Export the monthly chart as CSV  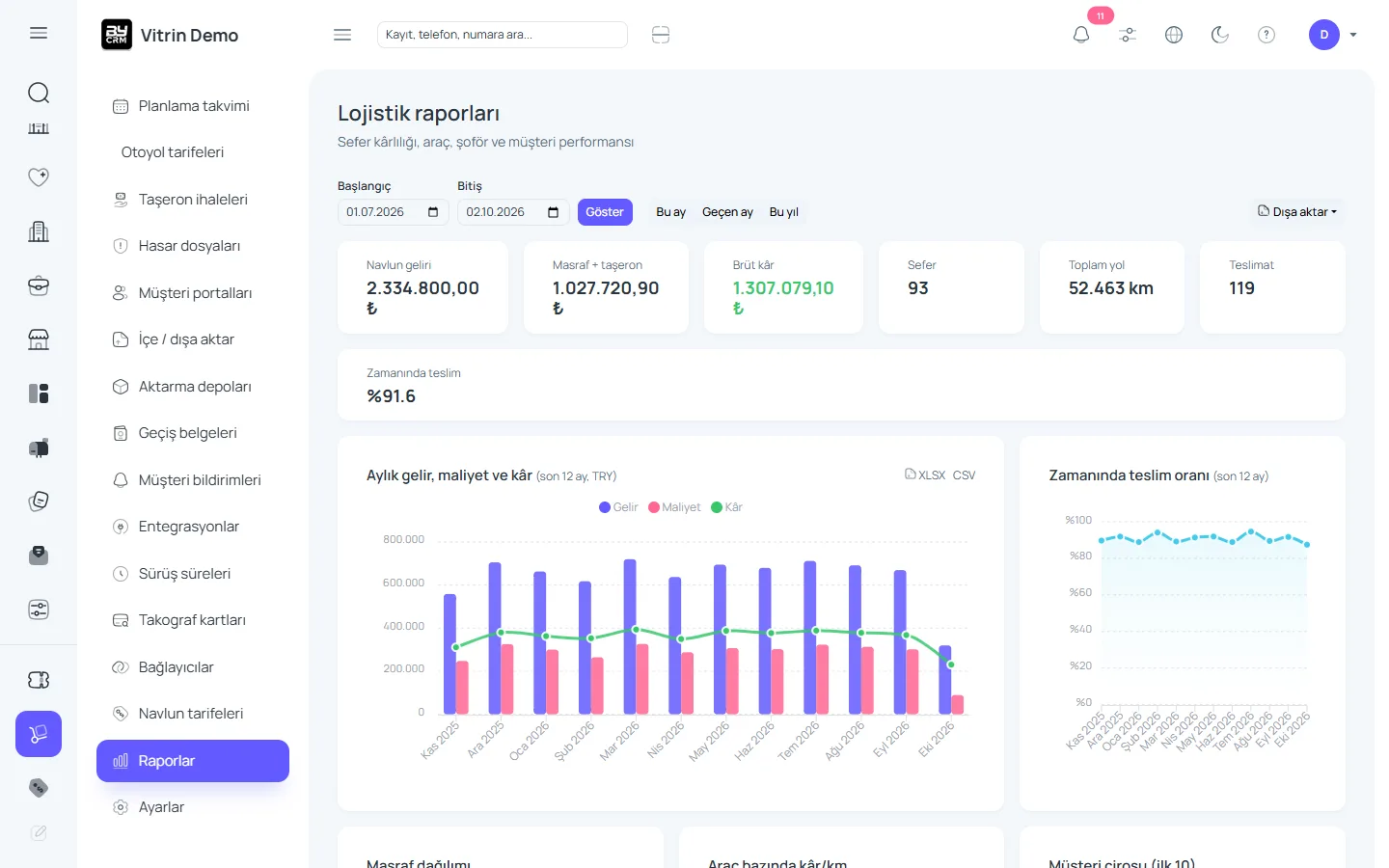tap(964, 475)
